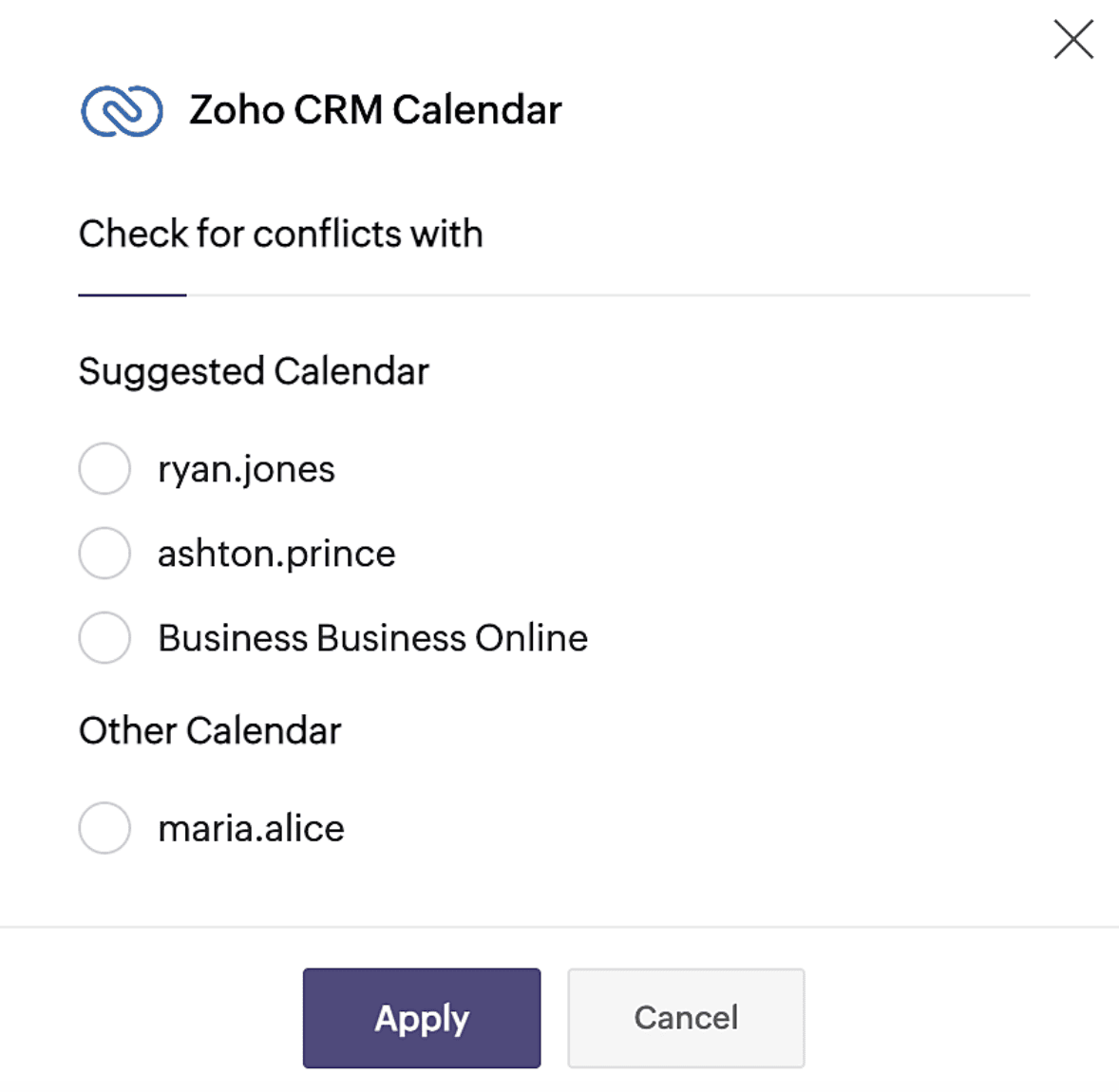Click the Zoho CRM chain-link logo

pos(122,110)
